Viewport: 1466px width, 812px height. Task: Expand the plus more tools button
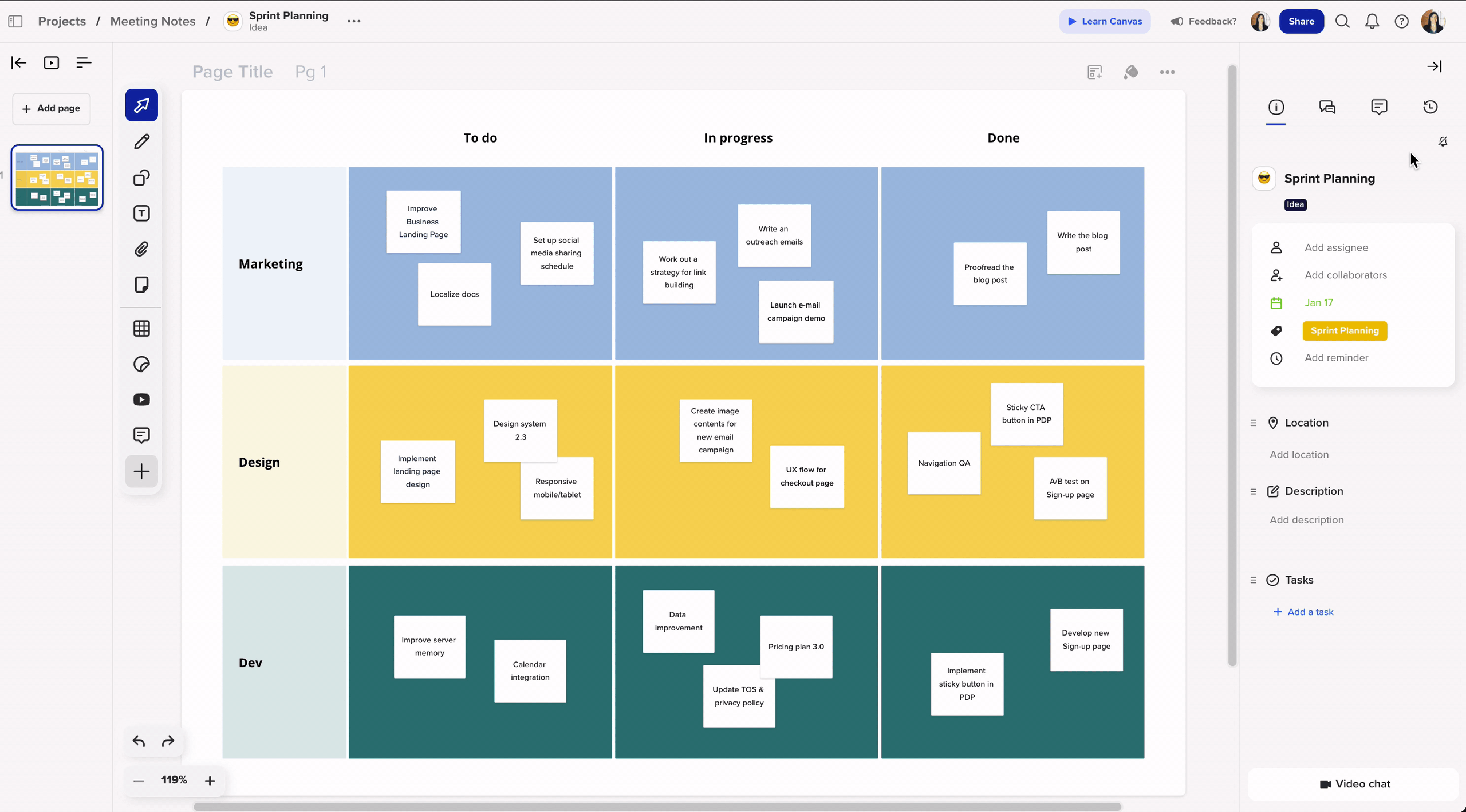coord(141,471)
